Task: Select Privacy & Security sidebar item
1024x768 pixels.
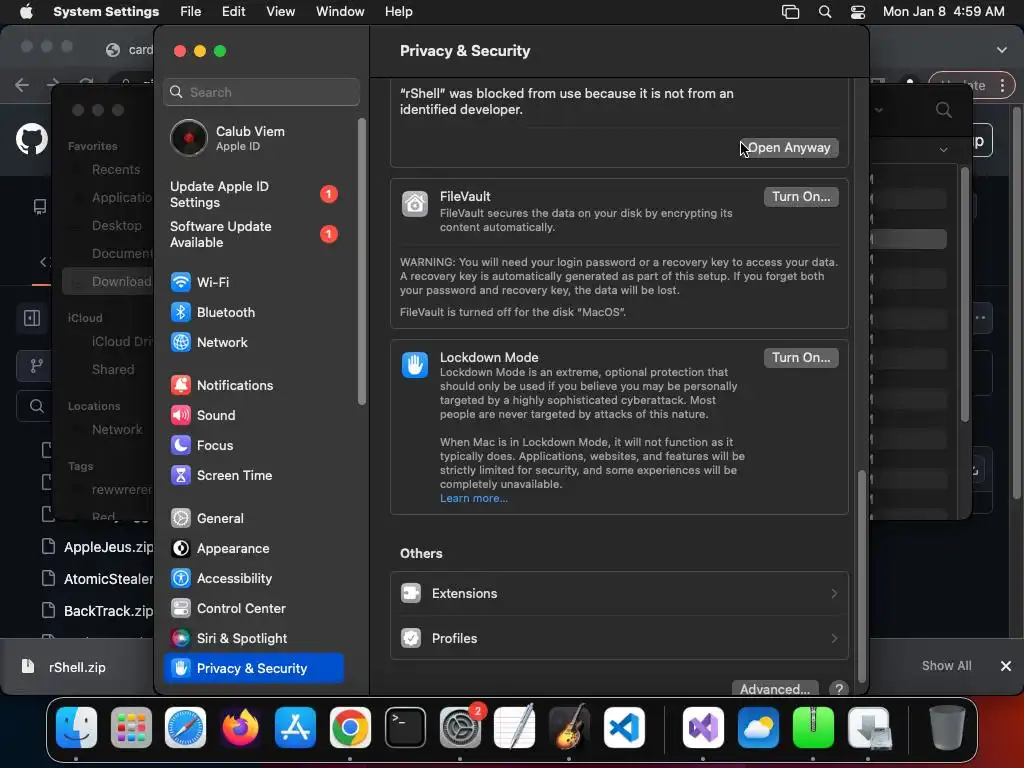Action: (253, 668)
